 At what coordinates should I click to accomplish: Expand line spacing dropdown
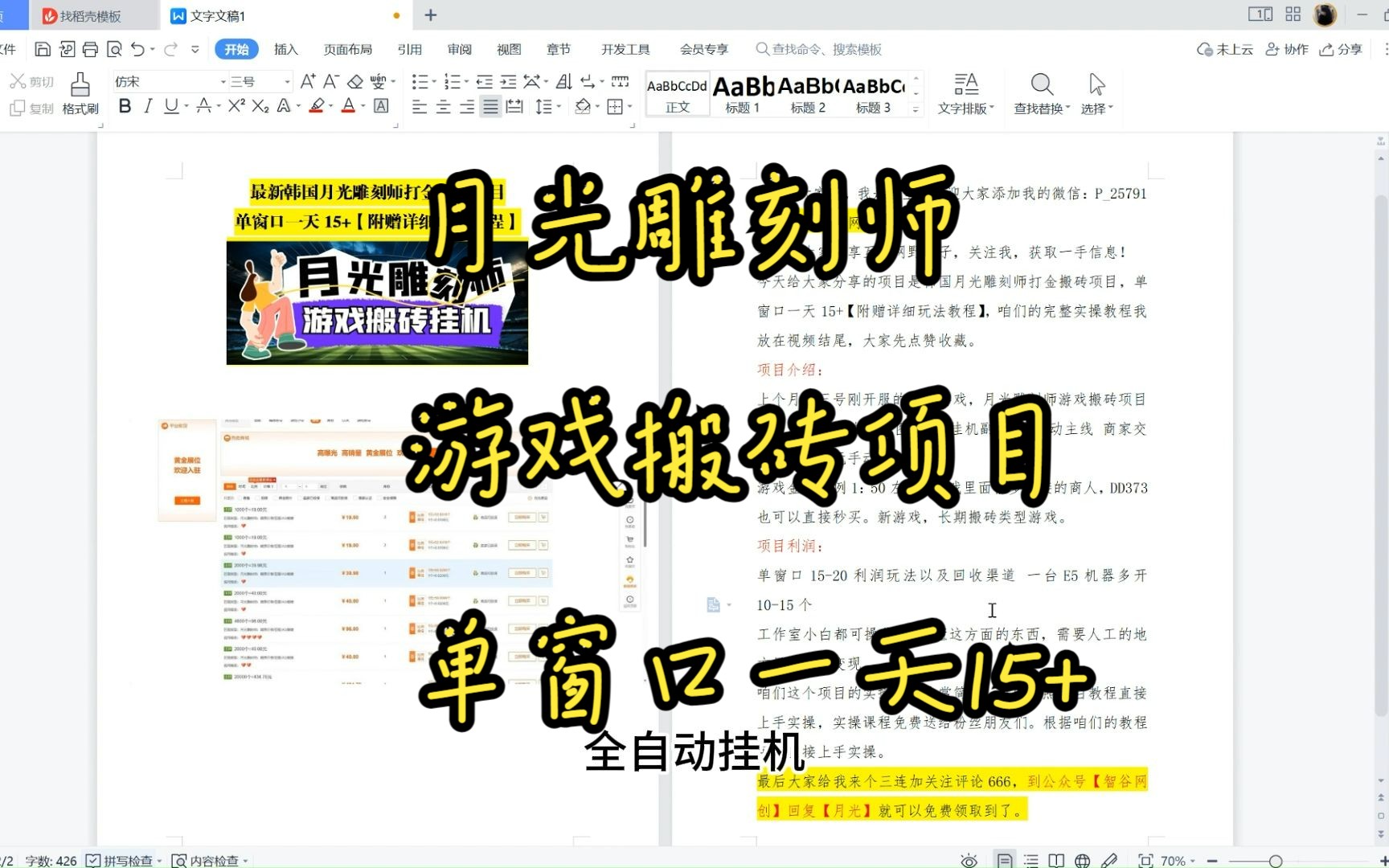559,106
